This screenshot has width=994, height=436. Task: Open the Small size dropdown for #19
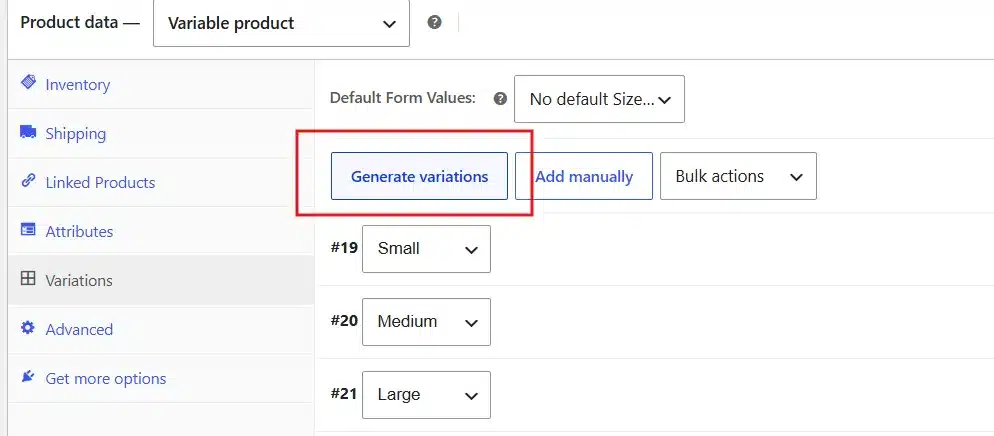(426, 249)
